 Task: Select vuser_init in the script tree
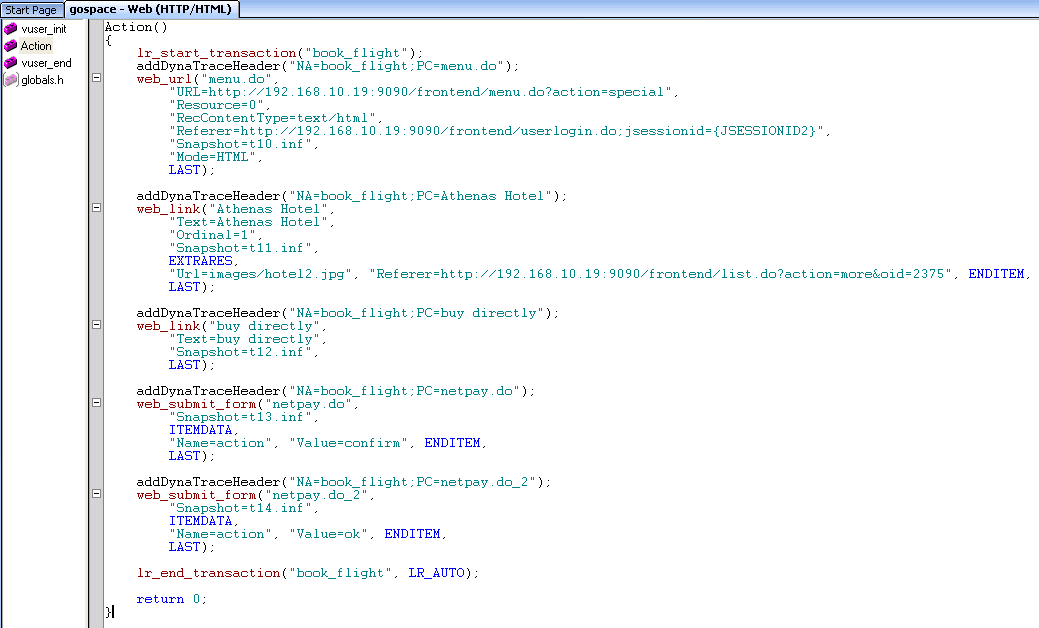point(44,28)
